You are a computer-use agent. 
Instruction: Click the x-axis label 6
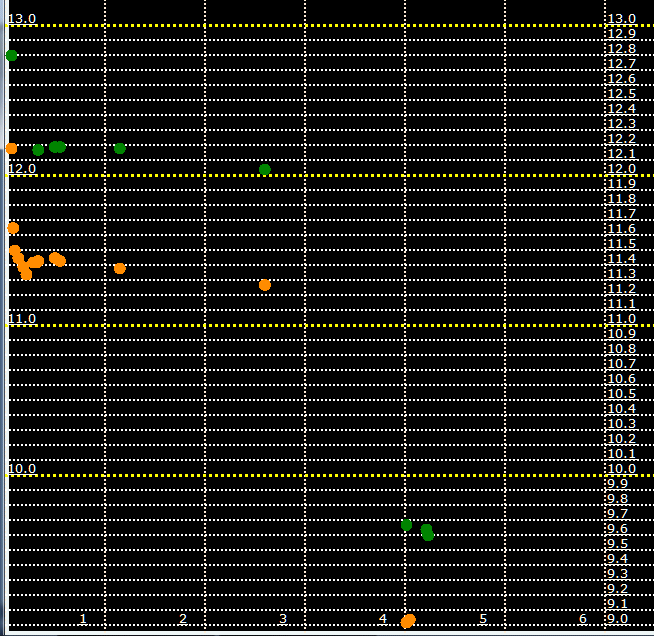583,619
